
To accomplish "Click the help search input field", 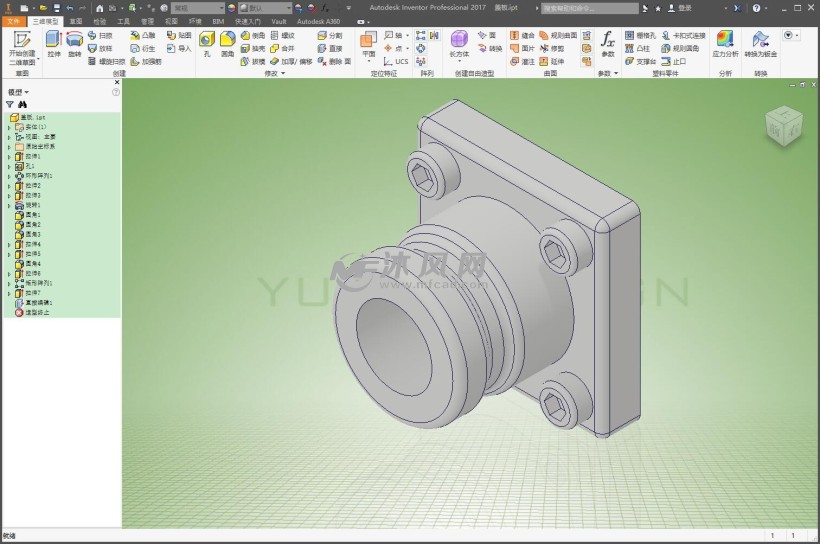I will click(583, 8).
